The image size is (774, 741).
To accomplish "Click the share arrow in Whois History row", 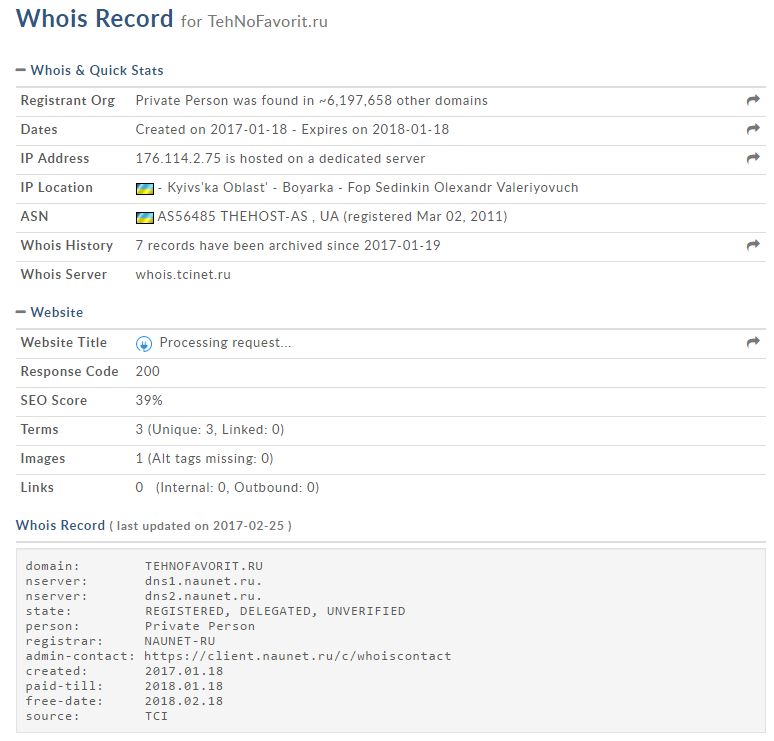I will 753,245.
